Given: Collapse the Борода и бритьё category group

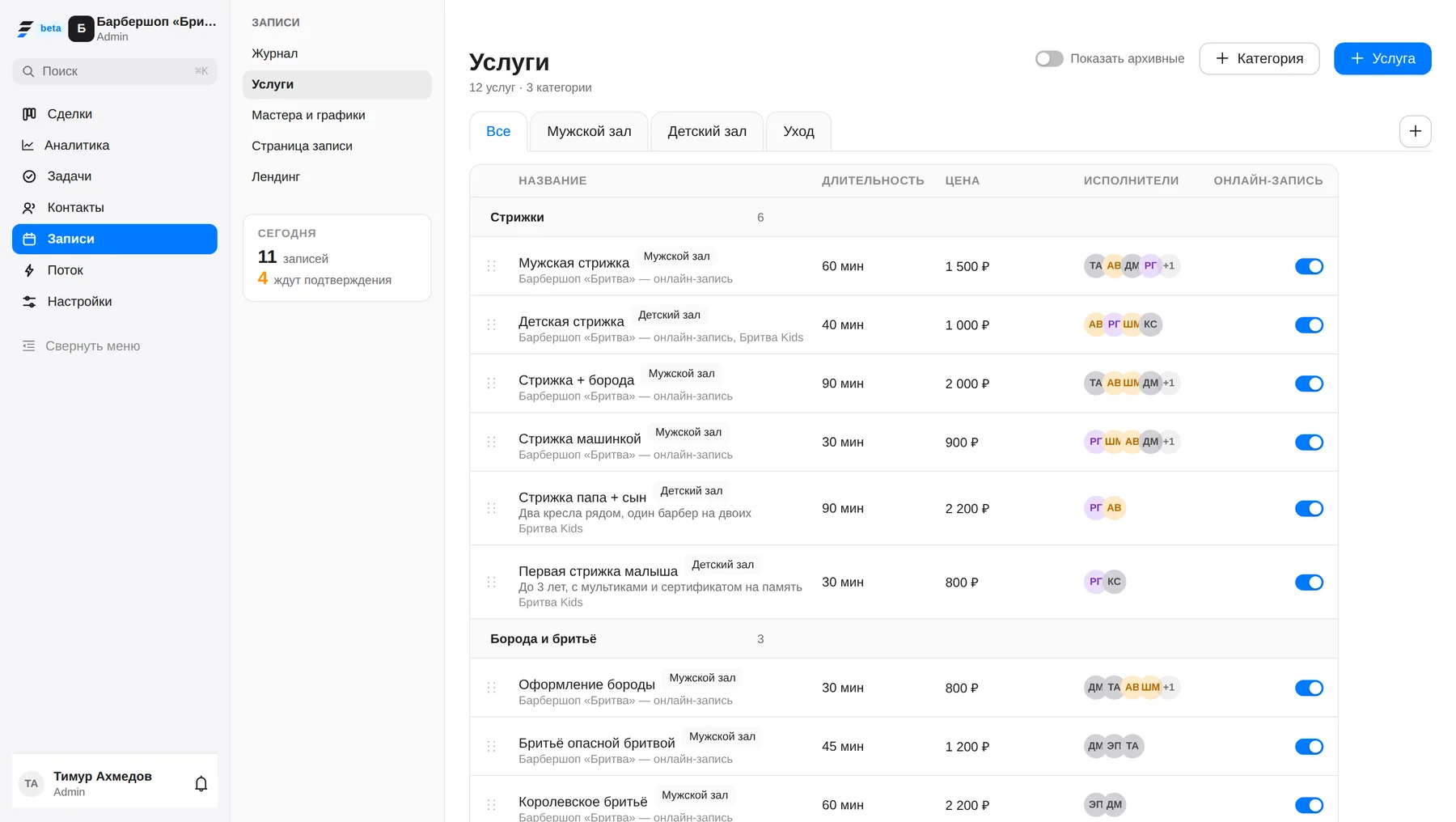Looking at the screenshot, I should (904, 638).
